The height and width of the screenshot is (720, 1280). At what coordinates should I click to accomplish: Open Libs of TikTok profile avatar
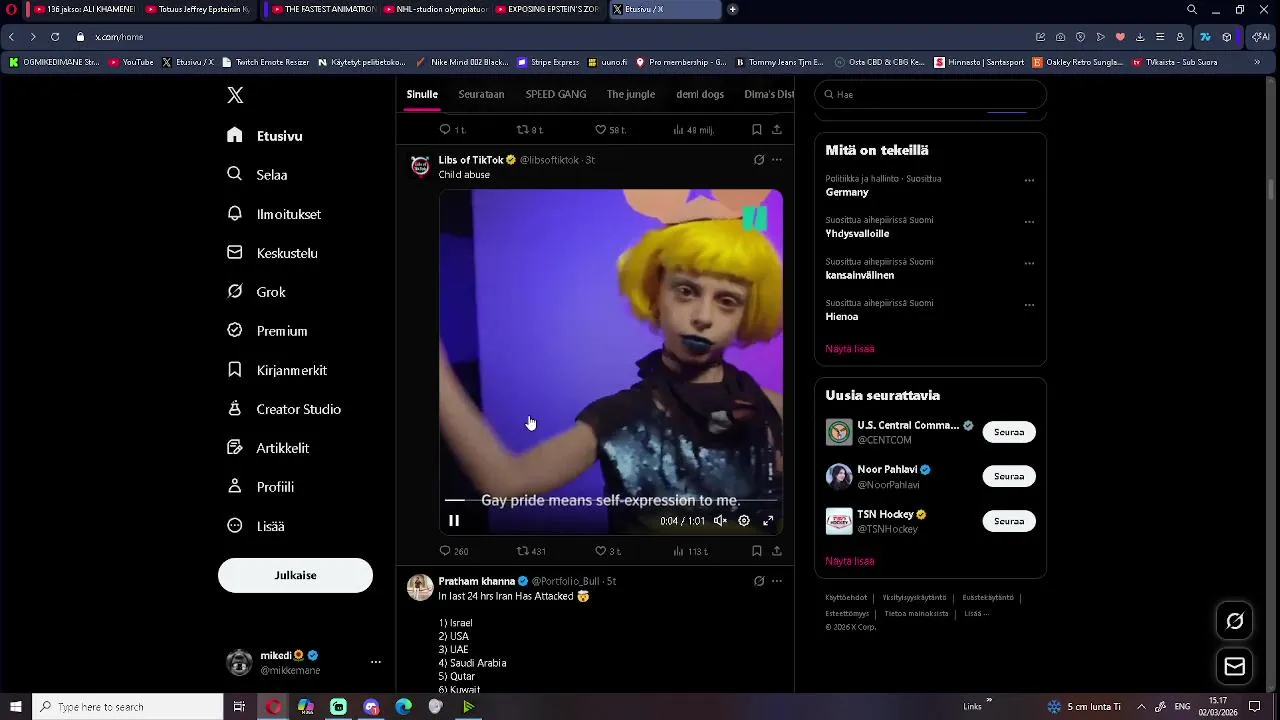click(420, 166)
